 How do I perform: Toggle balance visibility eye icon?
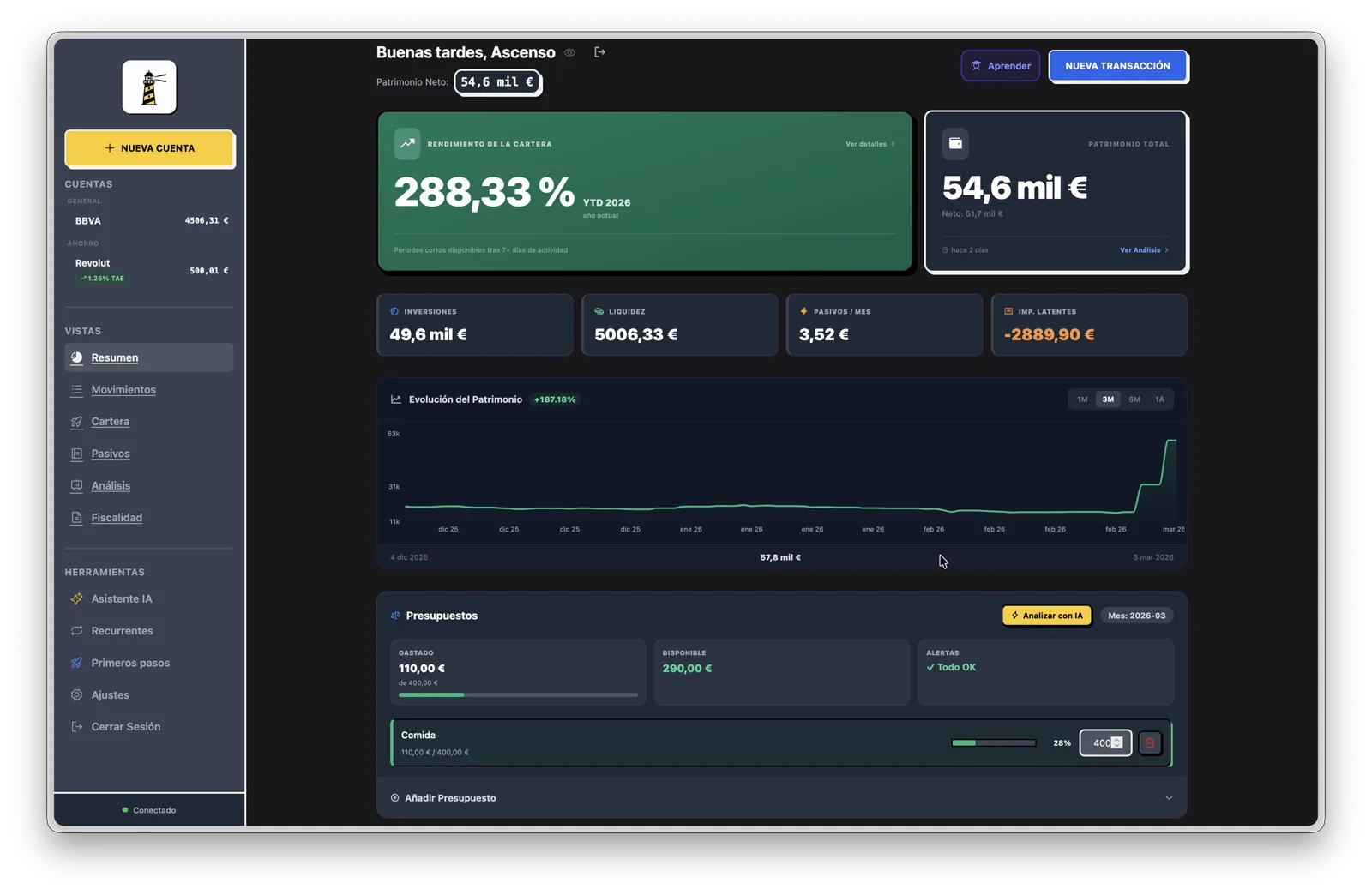coord(569,52)
